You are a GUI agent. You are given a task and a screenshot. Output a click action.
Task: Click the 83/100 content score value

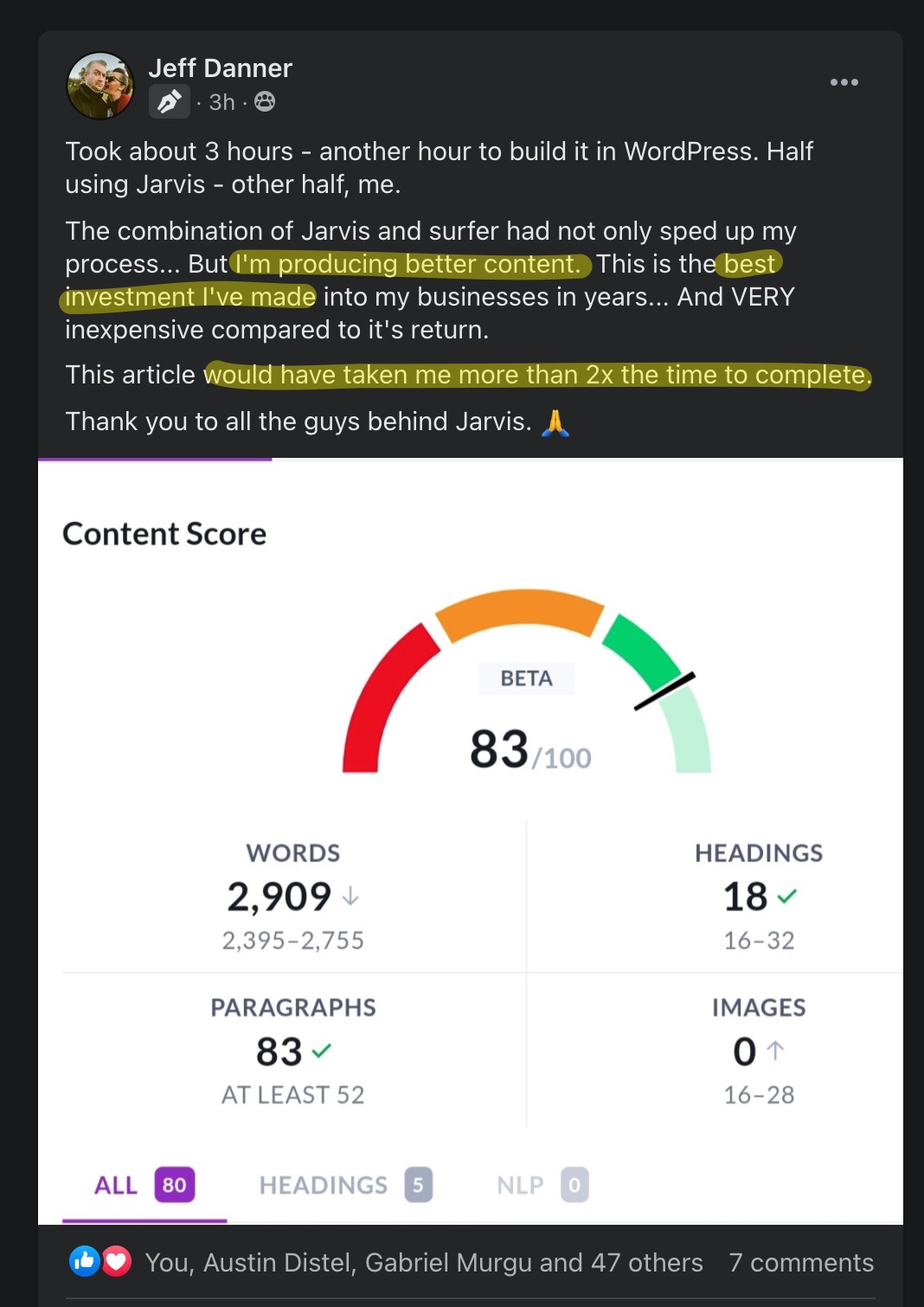529,750
